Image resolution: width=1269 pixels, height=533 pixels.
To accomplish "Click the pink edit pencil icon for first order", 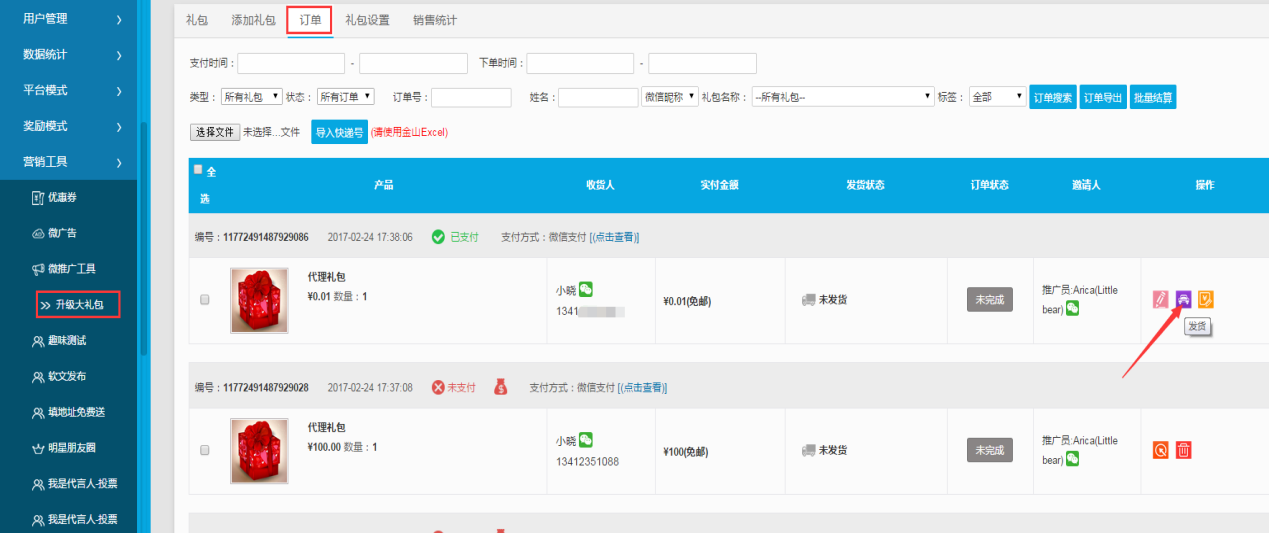I will (x=1160, y=298).
